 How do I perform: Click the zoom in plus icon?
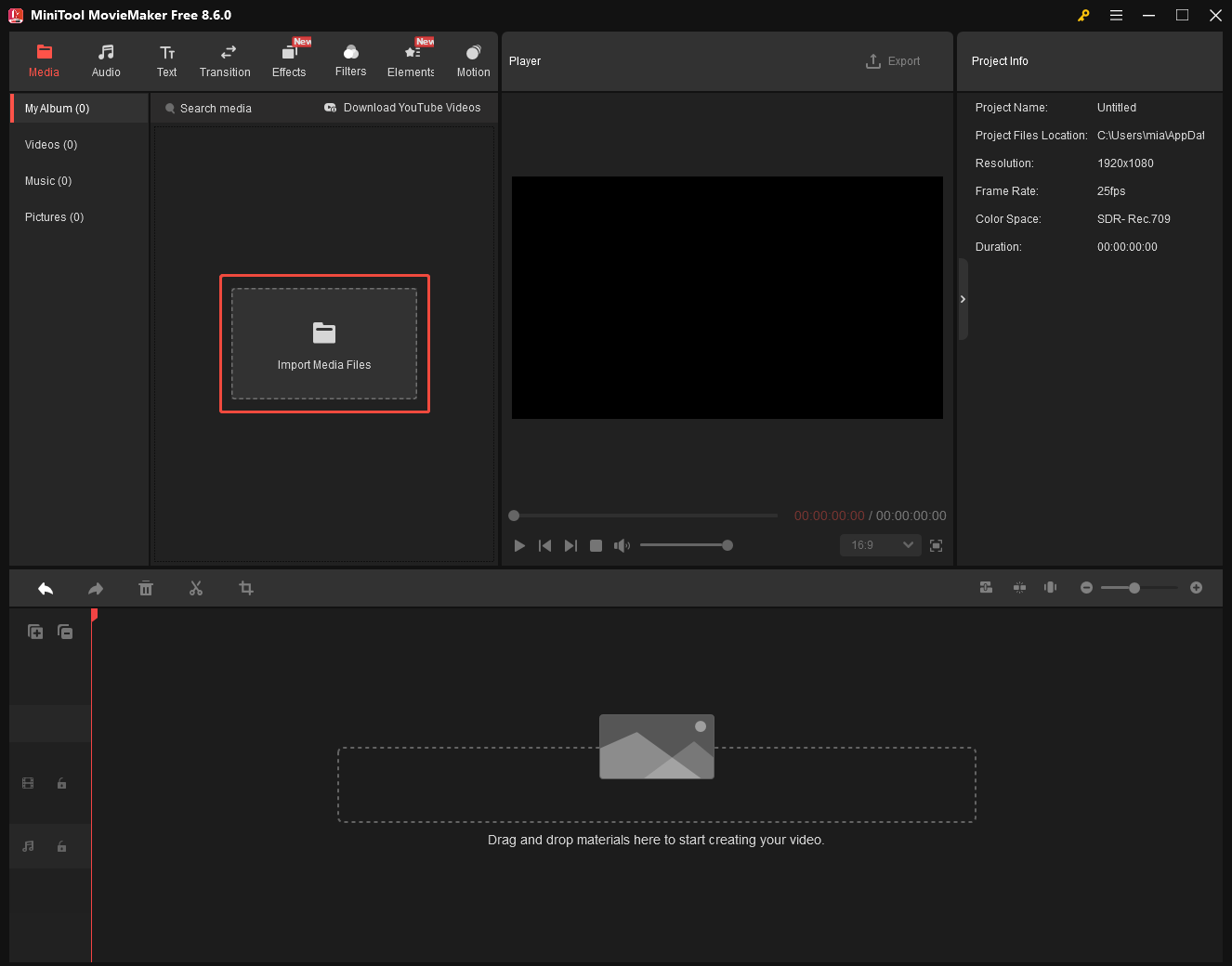1196,587
